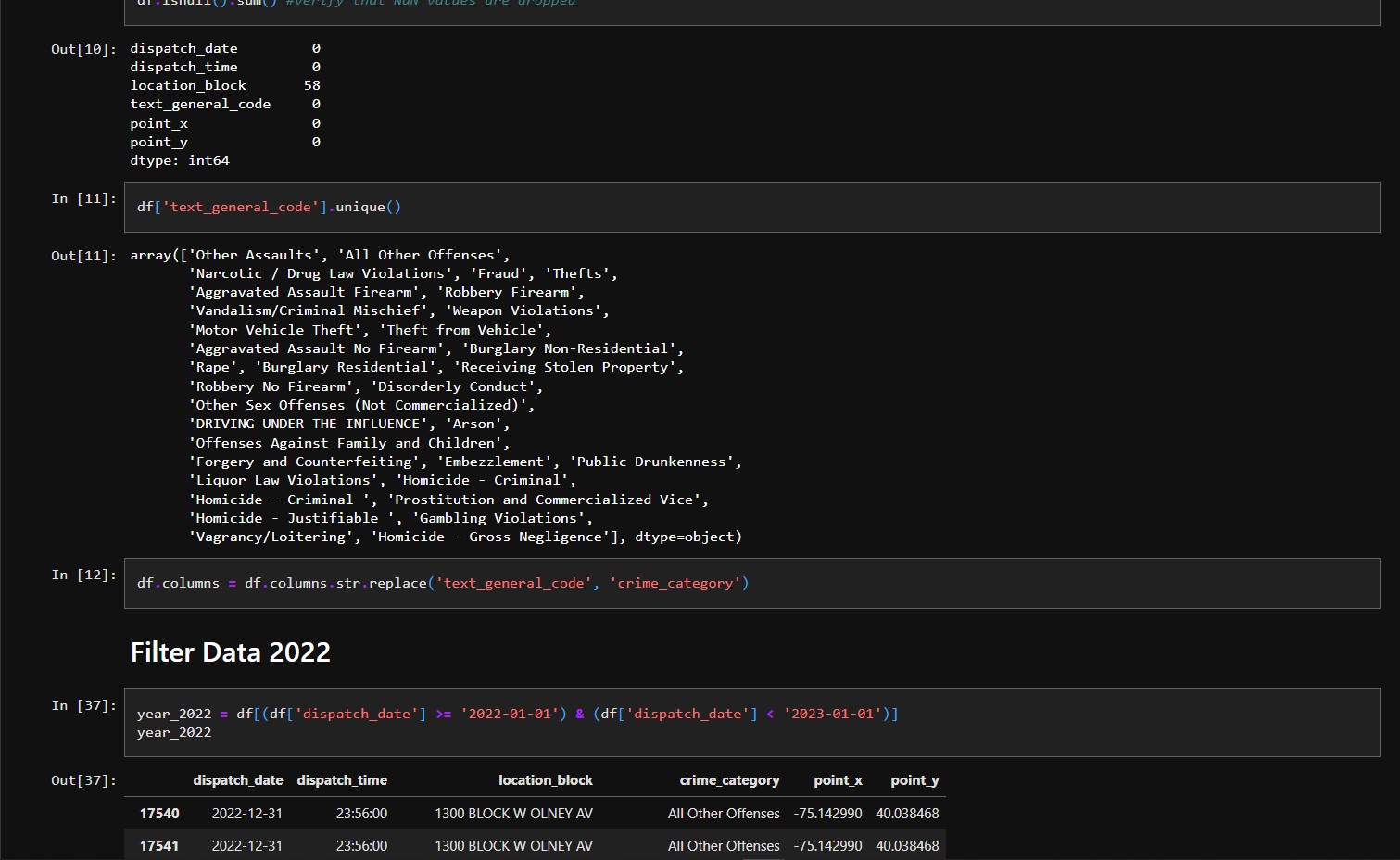This screenshot has height=860, width=1400.
Task: Click 'text_general_code' row label in Out[10]
Action: click(x=200, y=104)
